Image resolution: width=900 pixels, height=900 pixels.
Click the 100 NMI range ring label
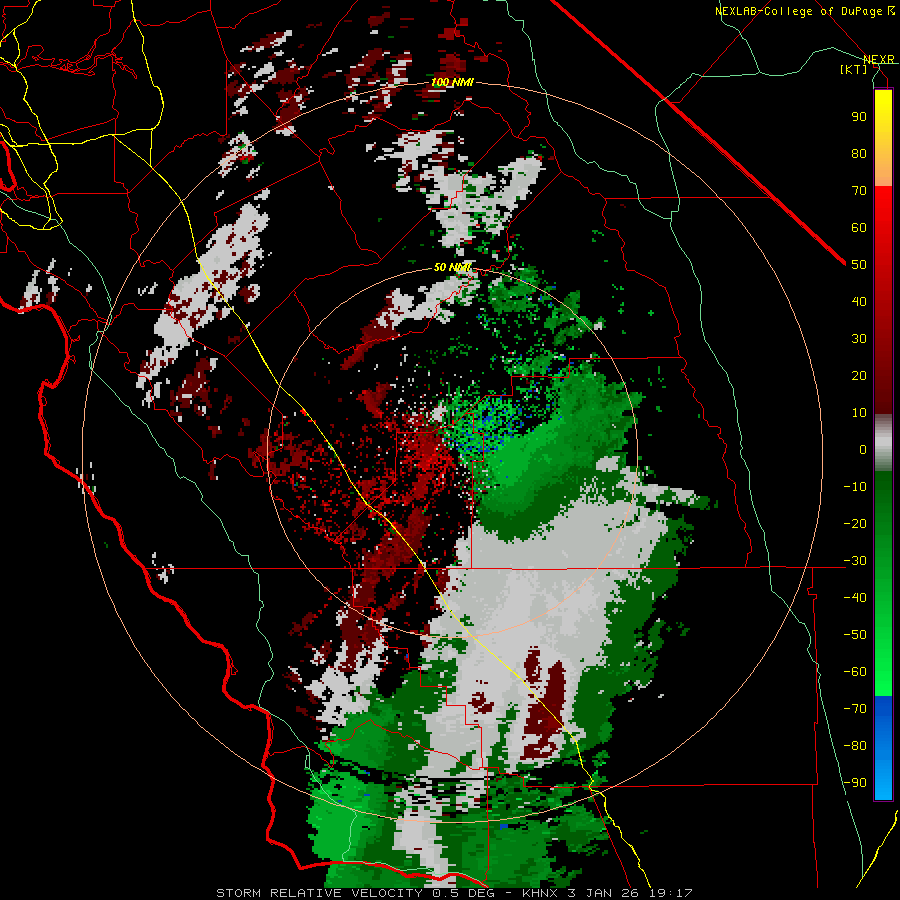pos(452,83)
